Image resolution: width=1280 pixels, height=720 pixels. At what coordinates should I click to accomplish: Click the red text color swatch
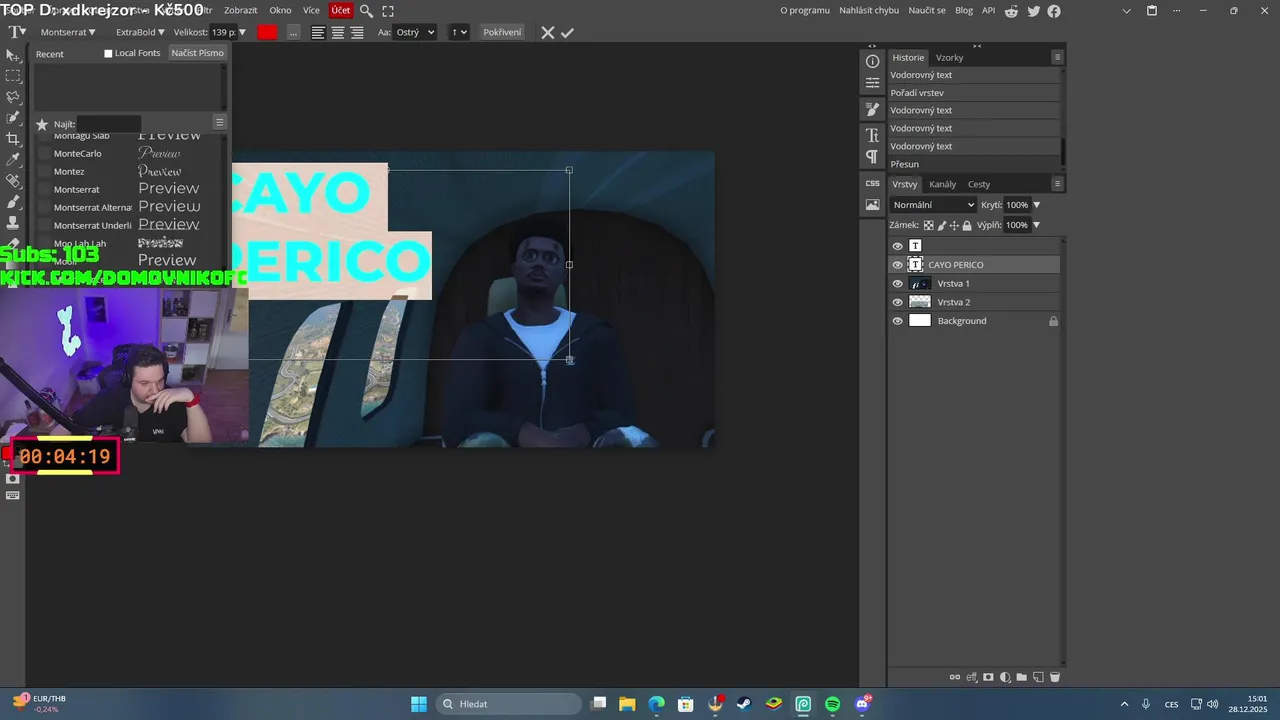pyautogui.click(x=267, y=32)
